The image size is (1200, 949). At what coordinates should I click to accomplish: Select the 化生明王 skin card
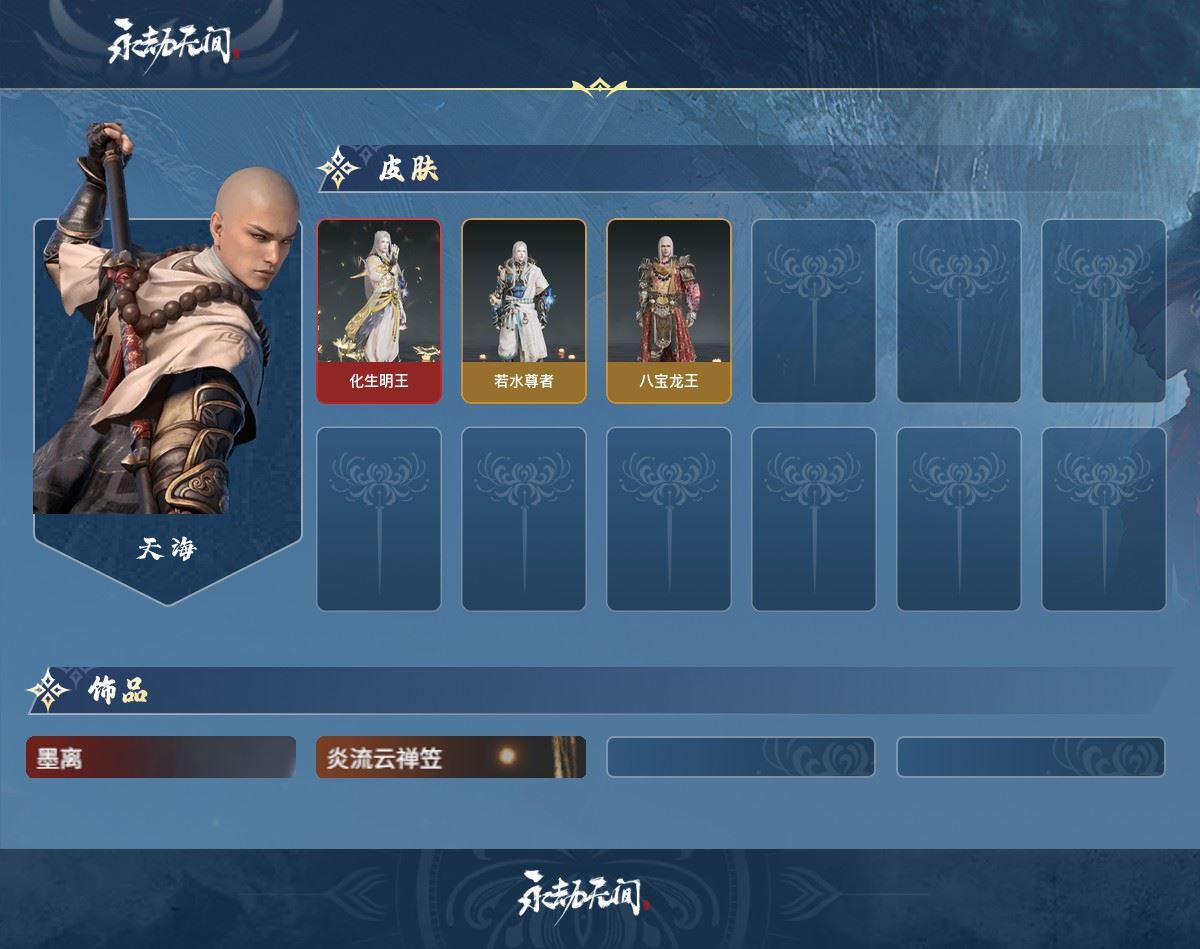coord(379,311)
